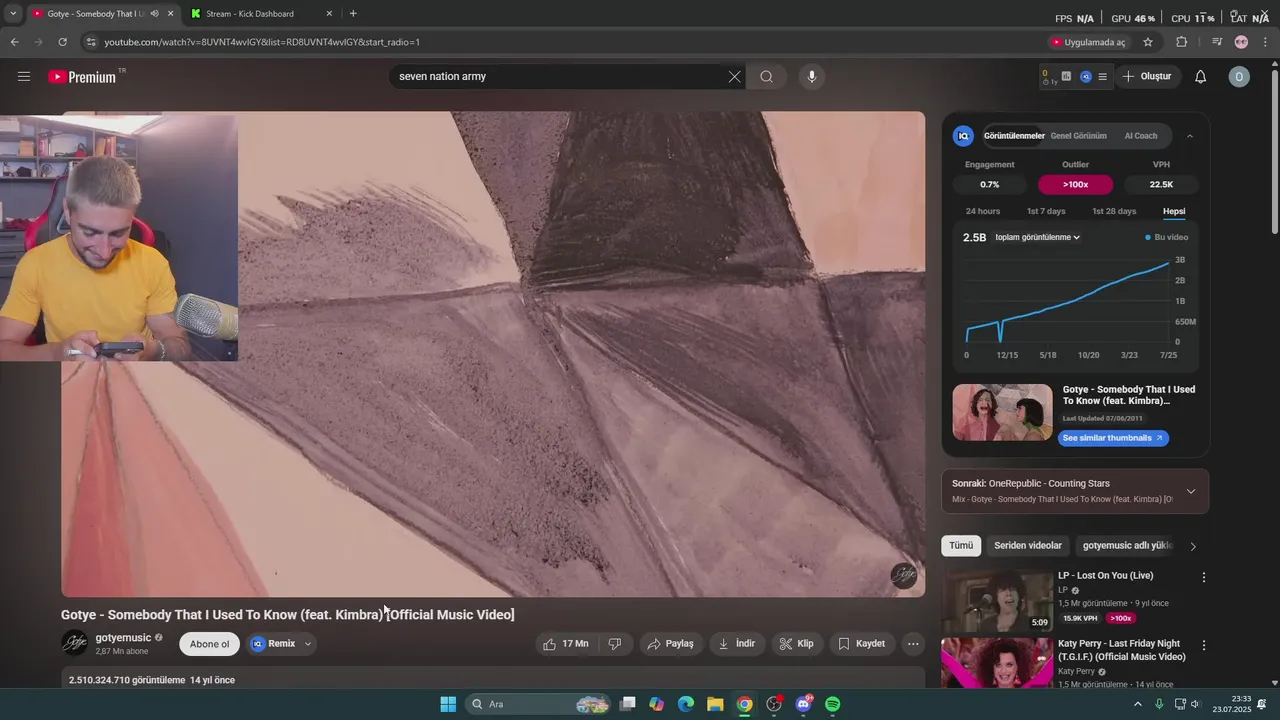Screen dimensions: 1280x720
Task: Open the gotyemusic channel name link
Action: pos(123,638)
